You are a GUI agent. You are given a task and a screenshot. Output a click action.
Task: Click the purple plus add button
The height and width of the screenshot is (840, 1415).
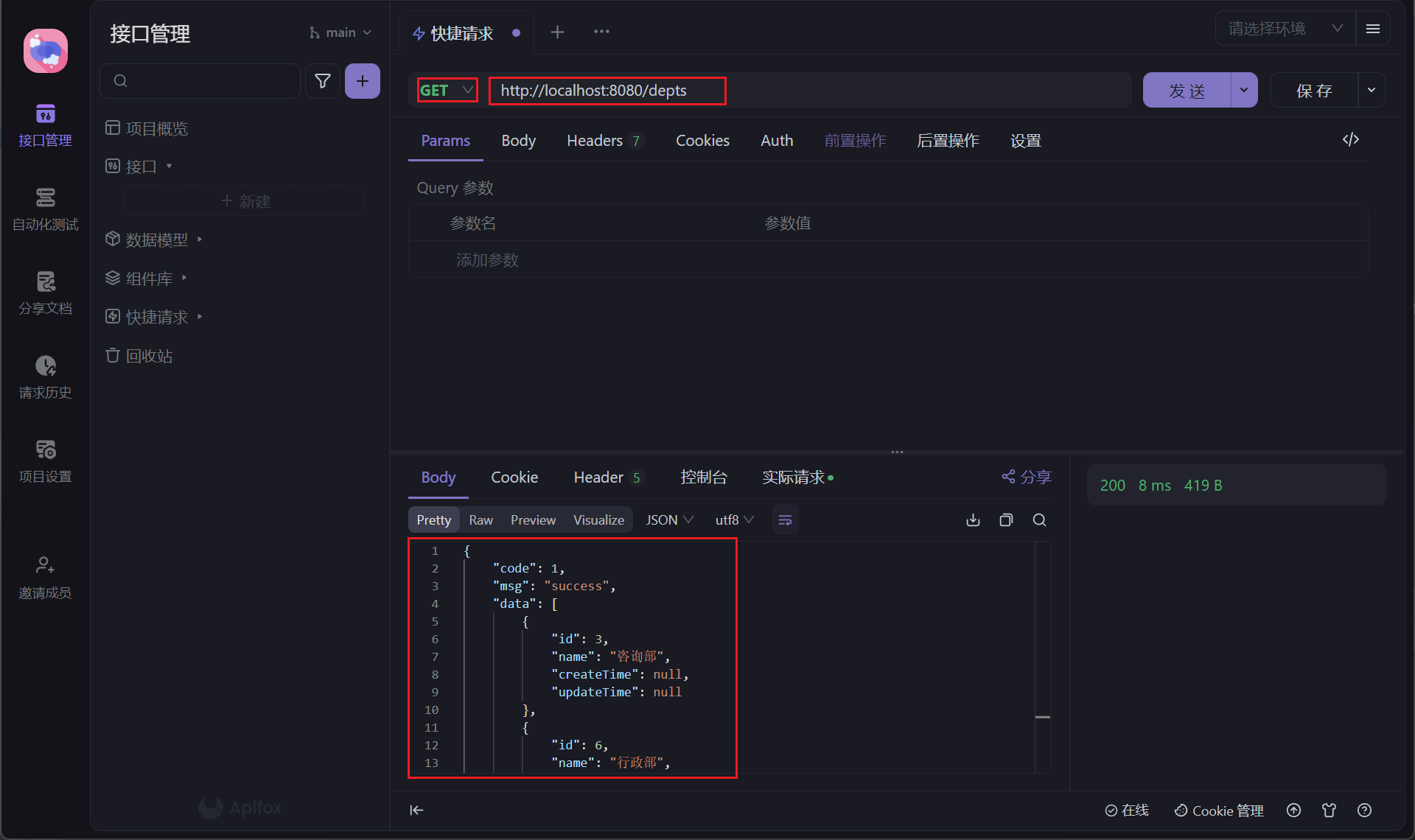click(362, 81)
